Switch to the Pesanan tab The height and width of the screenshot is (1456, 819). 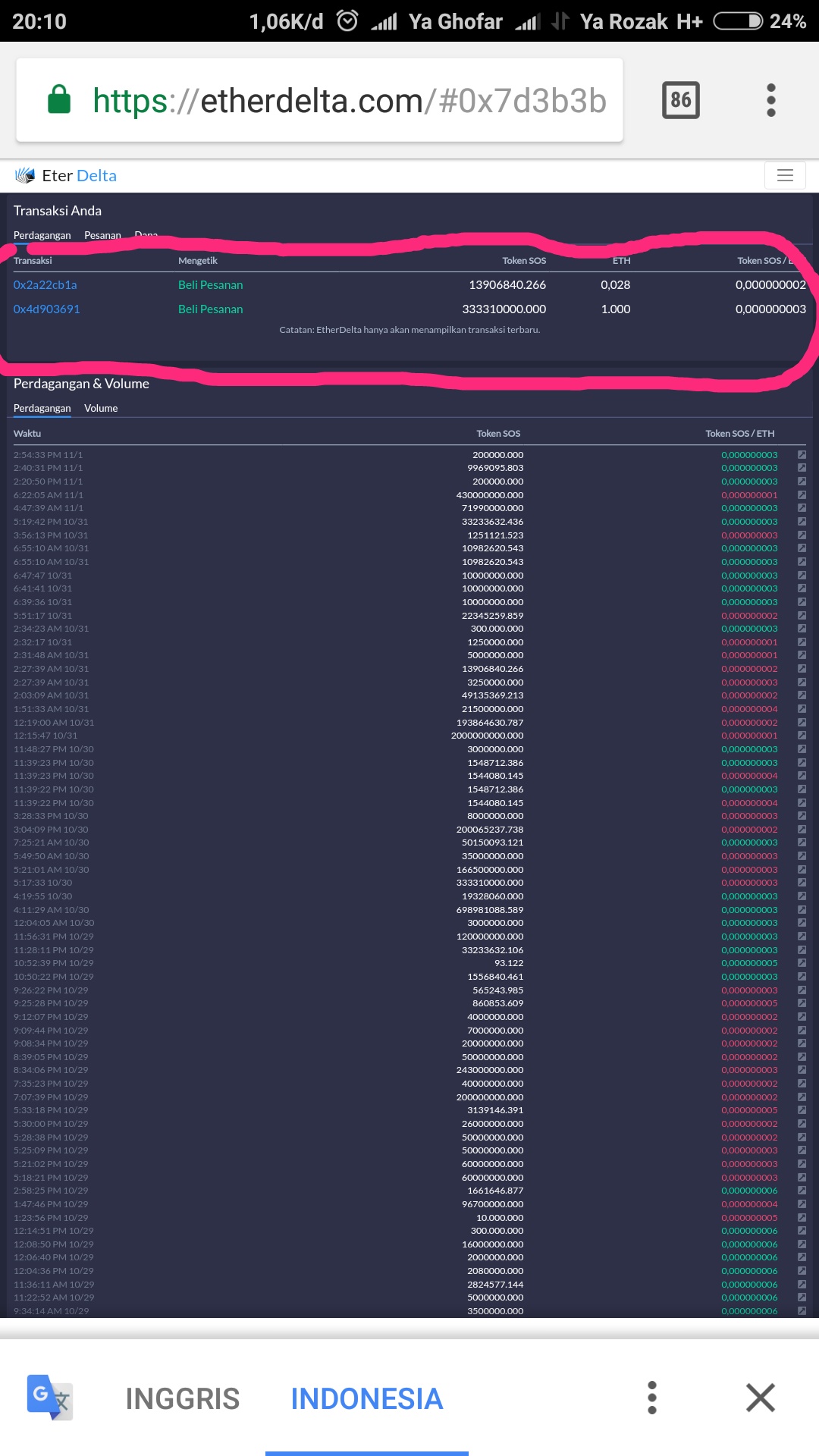coord(102,235)
